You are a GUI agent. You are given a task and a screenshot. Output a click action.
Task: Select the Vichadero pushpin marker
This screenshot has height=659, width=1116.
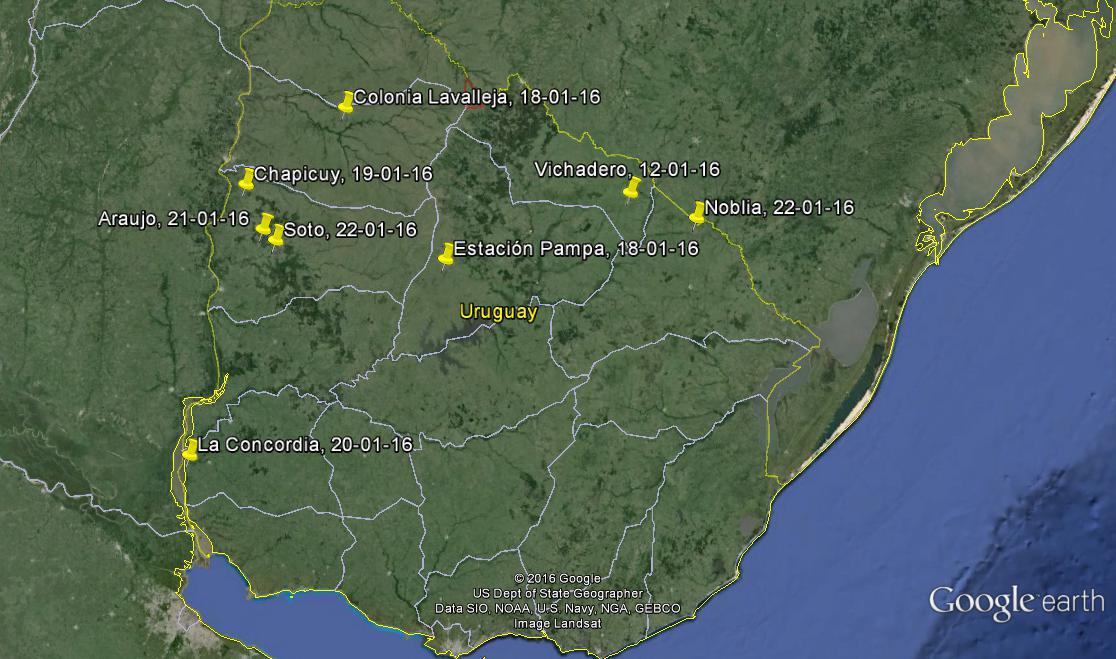coord(631,187)
